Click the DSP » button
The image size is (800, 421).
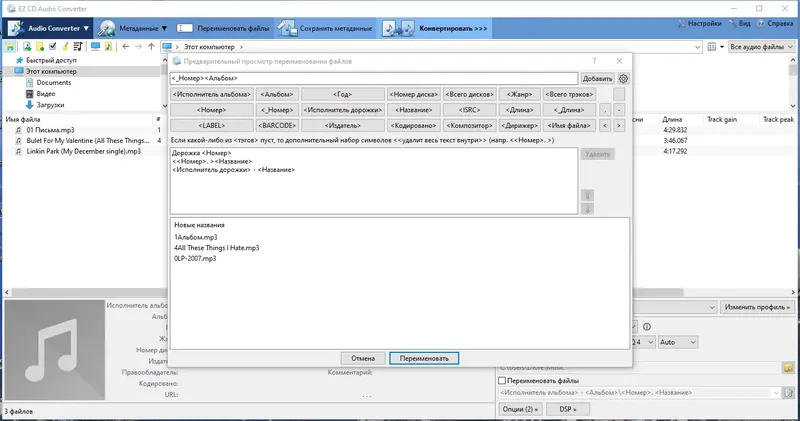(x=568, y=409)
